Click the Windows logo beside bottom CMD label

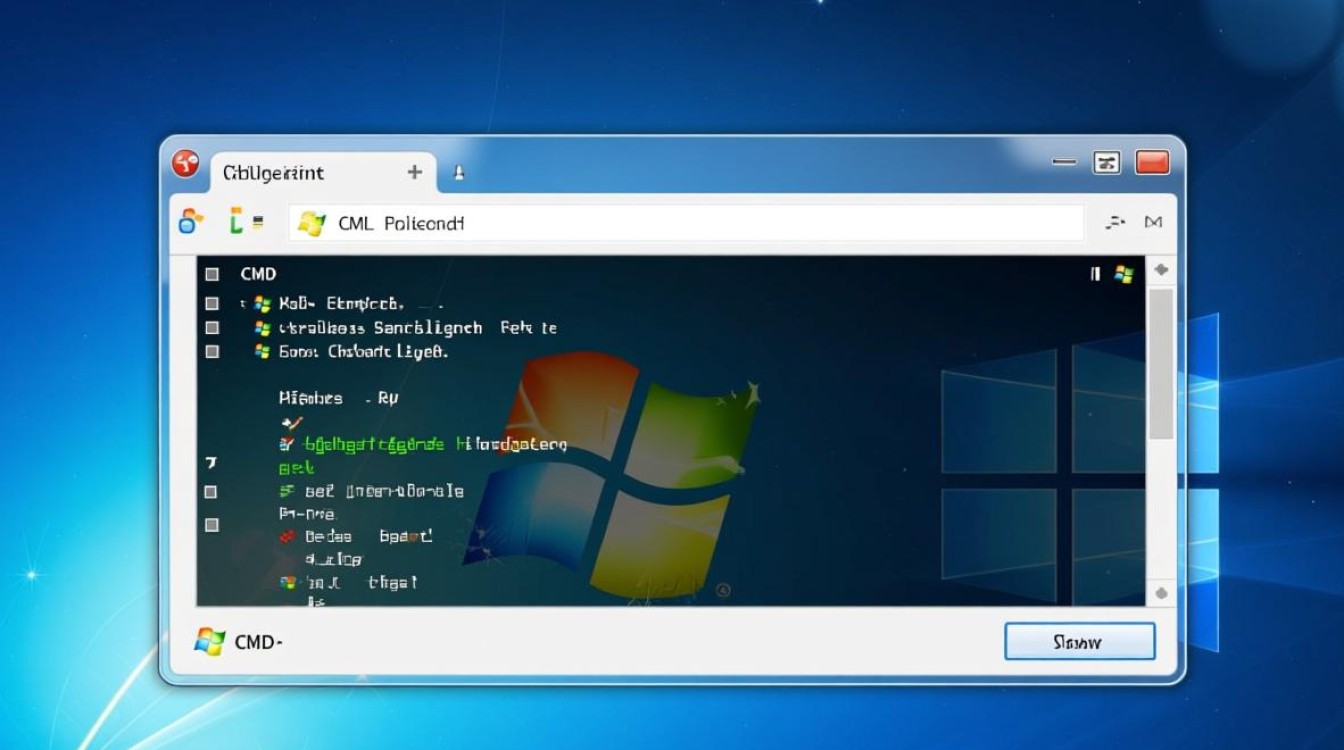(x=209, y=641)
